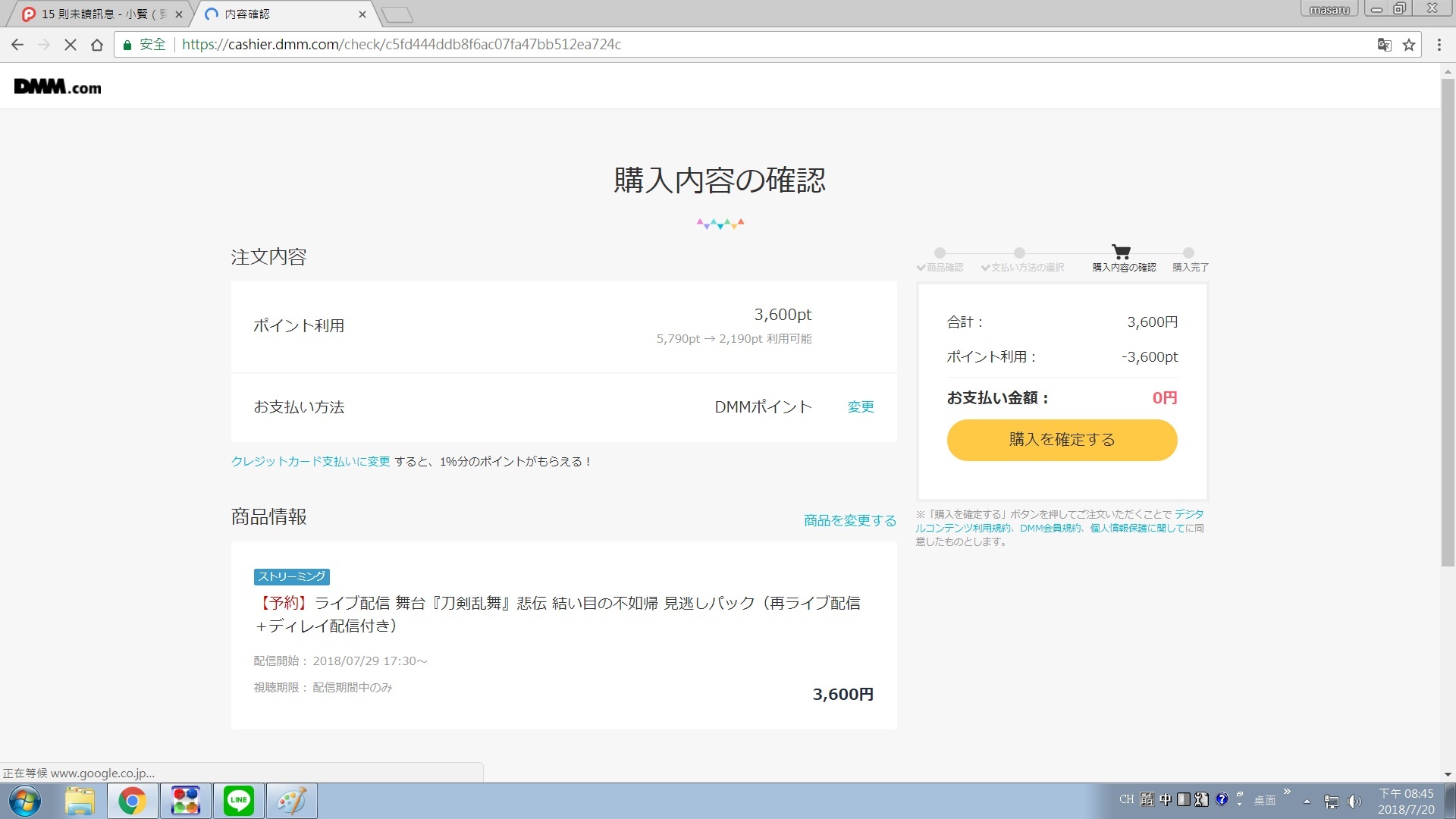Open the Google Translate page icon
Viewport: 1456px width, 819px height.
pyautogui.click(x=1384, y=45)
